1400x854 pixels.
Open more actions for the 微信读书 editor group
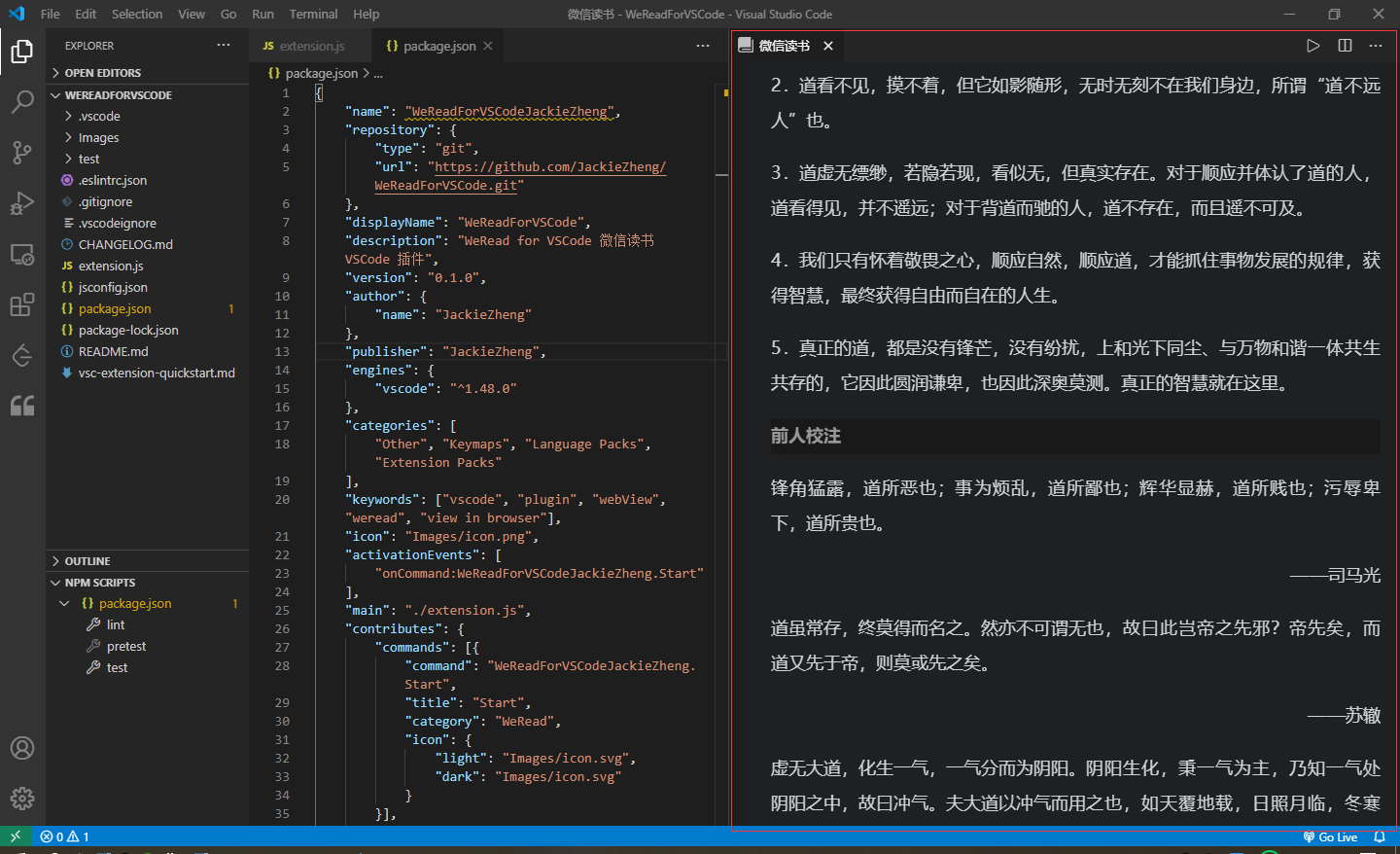(x=1376, y=46)
